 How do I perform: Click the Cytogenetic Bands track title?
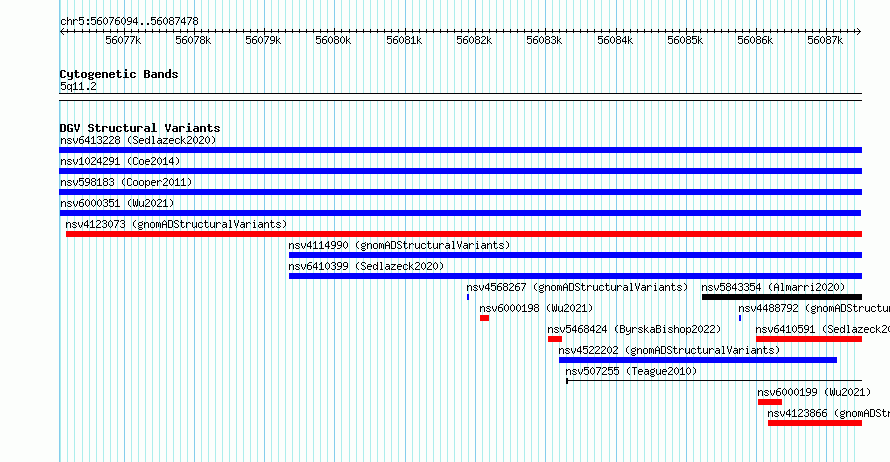[119, 74]
